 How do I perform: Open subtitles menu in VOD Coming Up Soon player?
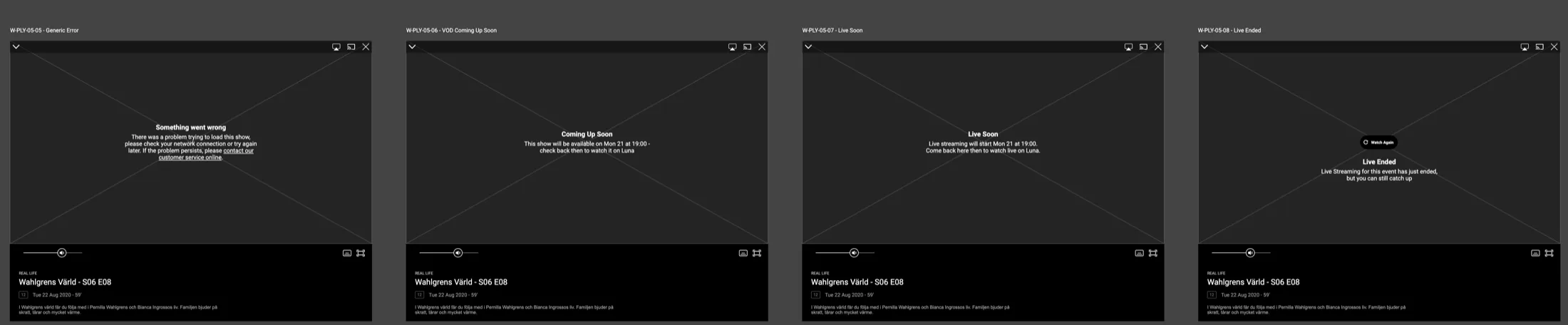[743, 253]
